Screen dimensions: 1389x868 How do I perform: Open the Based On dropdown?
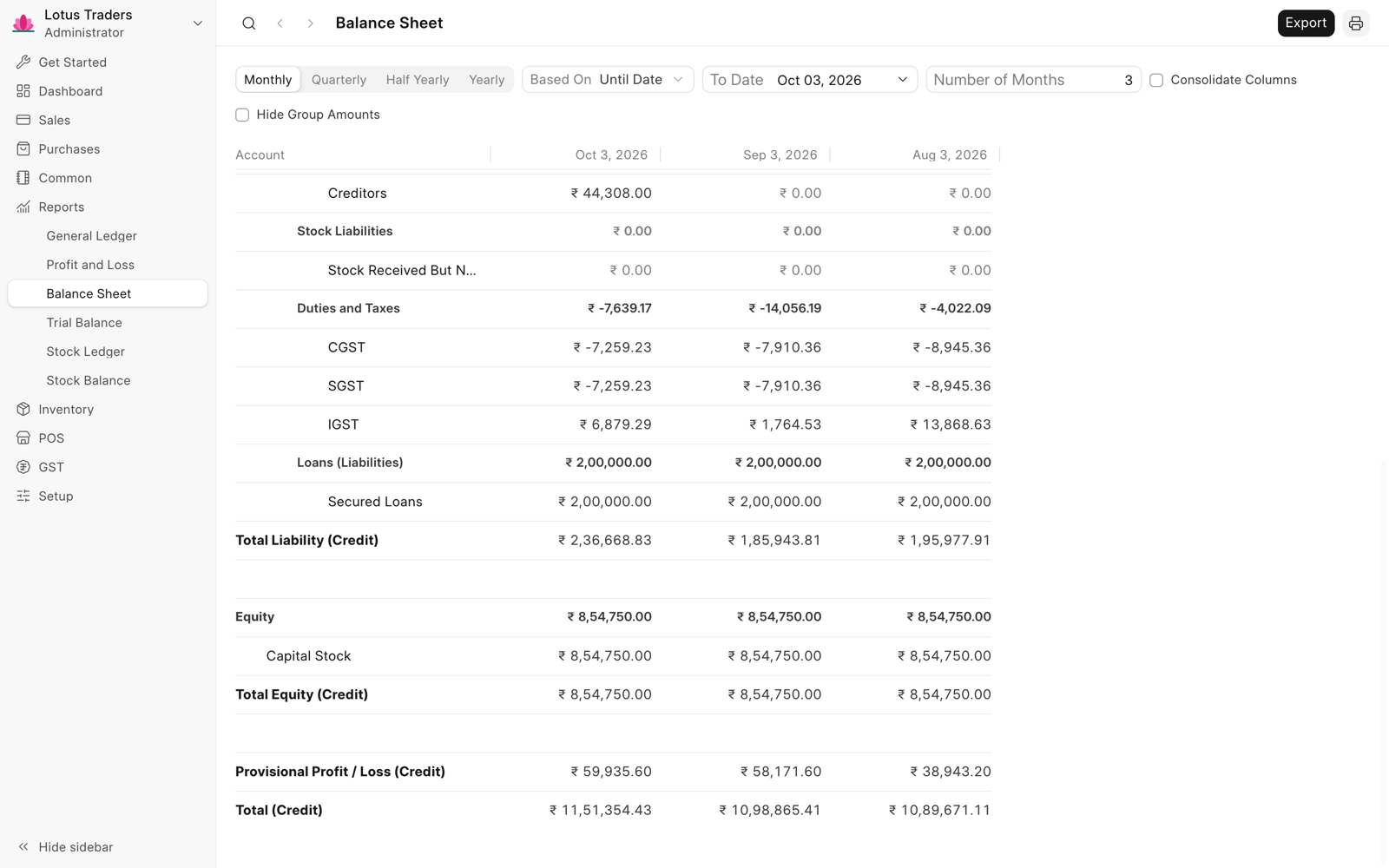coord(608,80)
